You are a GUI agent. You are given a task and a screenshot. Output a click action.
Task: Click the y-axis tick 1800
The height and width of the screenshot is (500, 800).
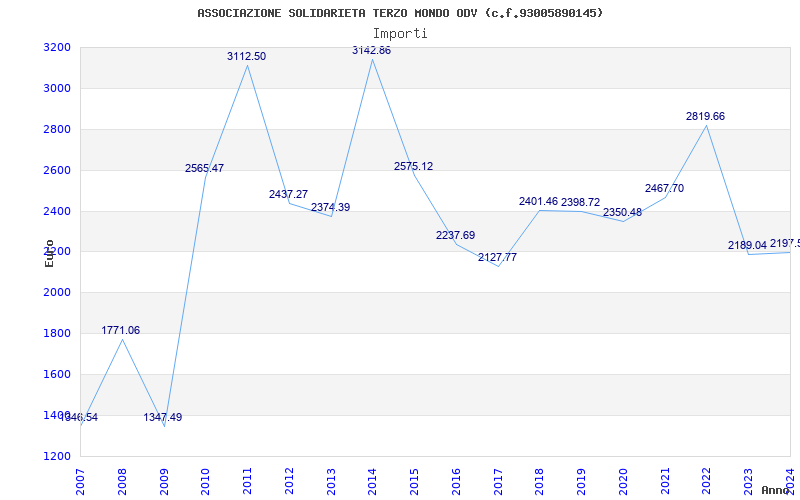pos(57,333)
